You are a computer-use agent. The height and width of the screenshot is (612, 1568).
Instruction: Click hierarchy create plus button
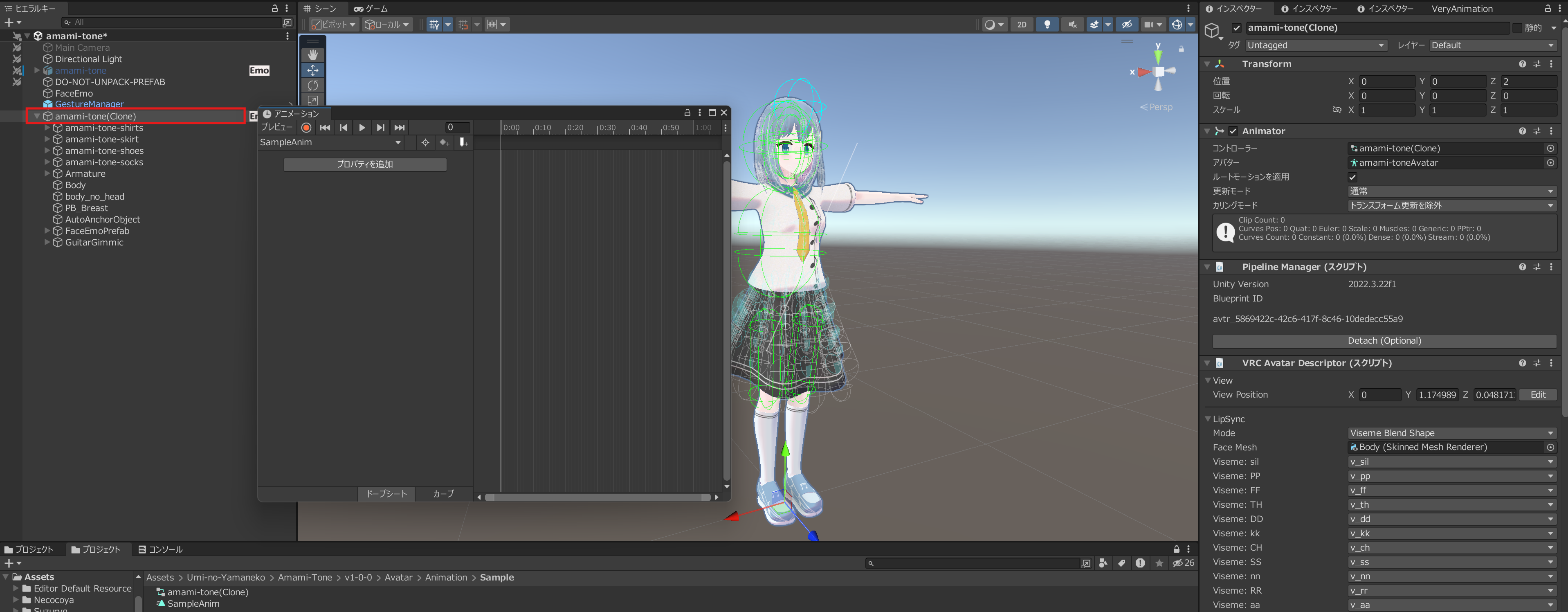tap(9, 22)
